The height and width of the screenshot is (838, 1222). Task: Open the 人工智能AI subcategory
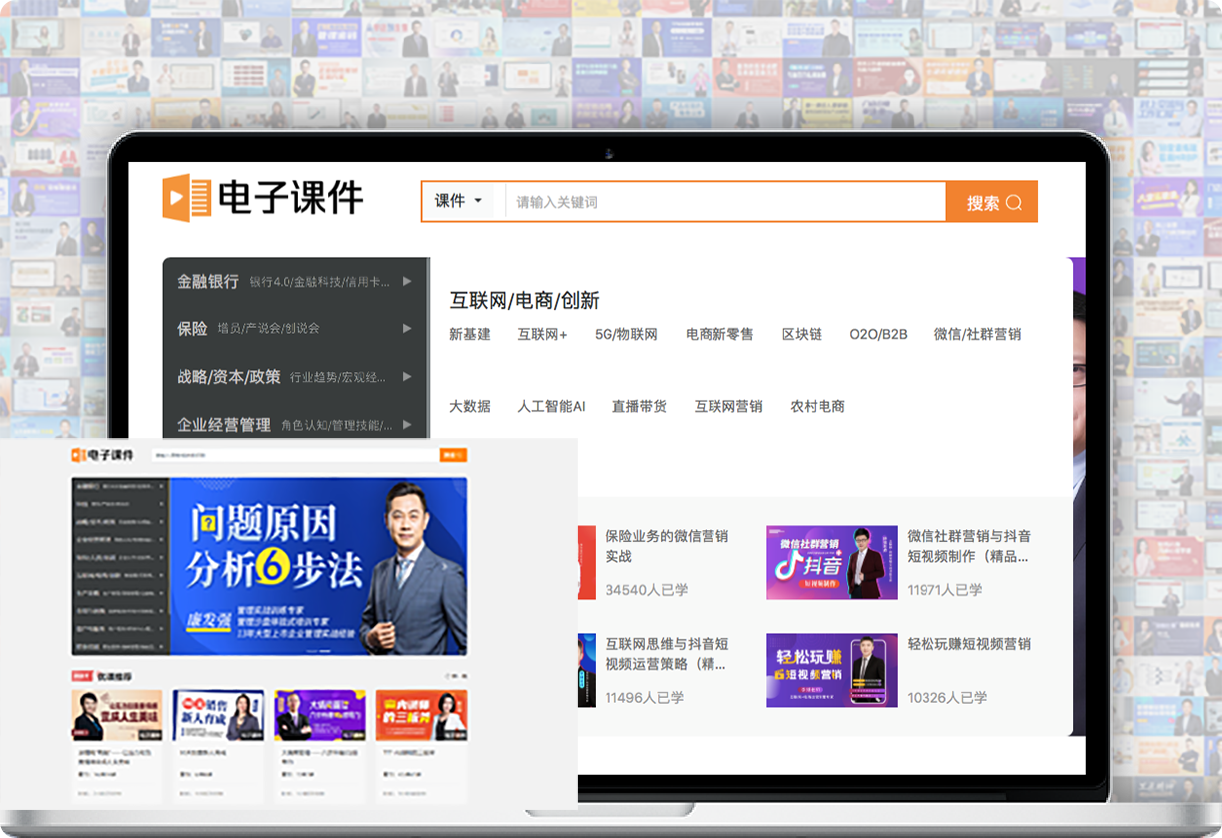(551, 407)
